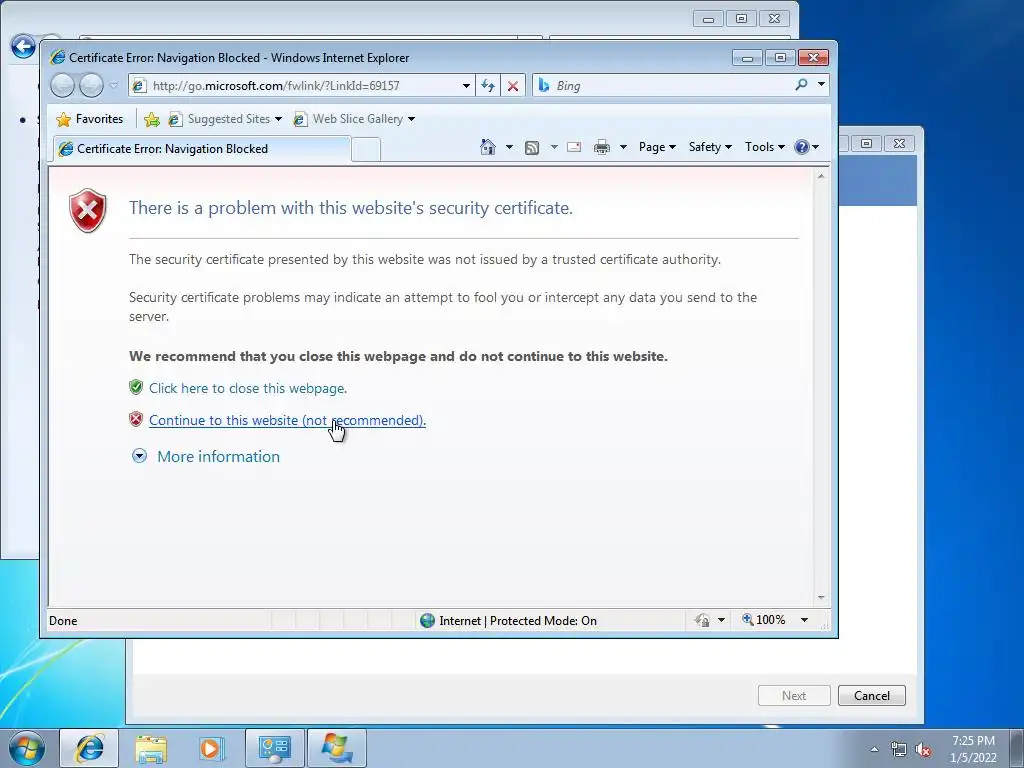Click here to close this webpage link
This screenshot has width=1024, height=768.
(x=248, y=388)
